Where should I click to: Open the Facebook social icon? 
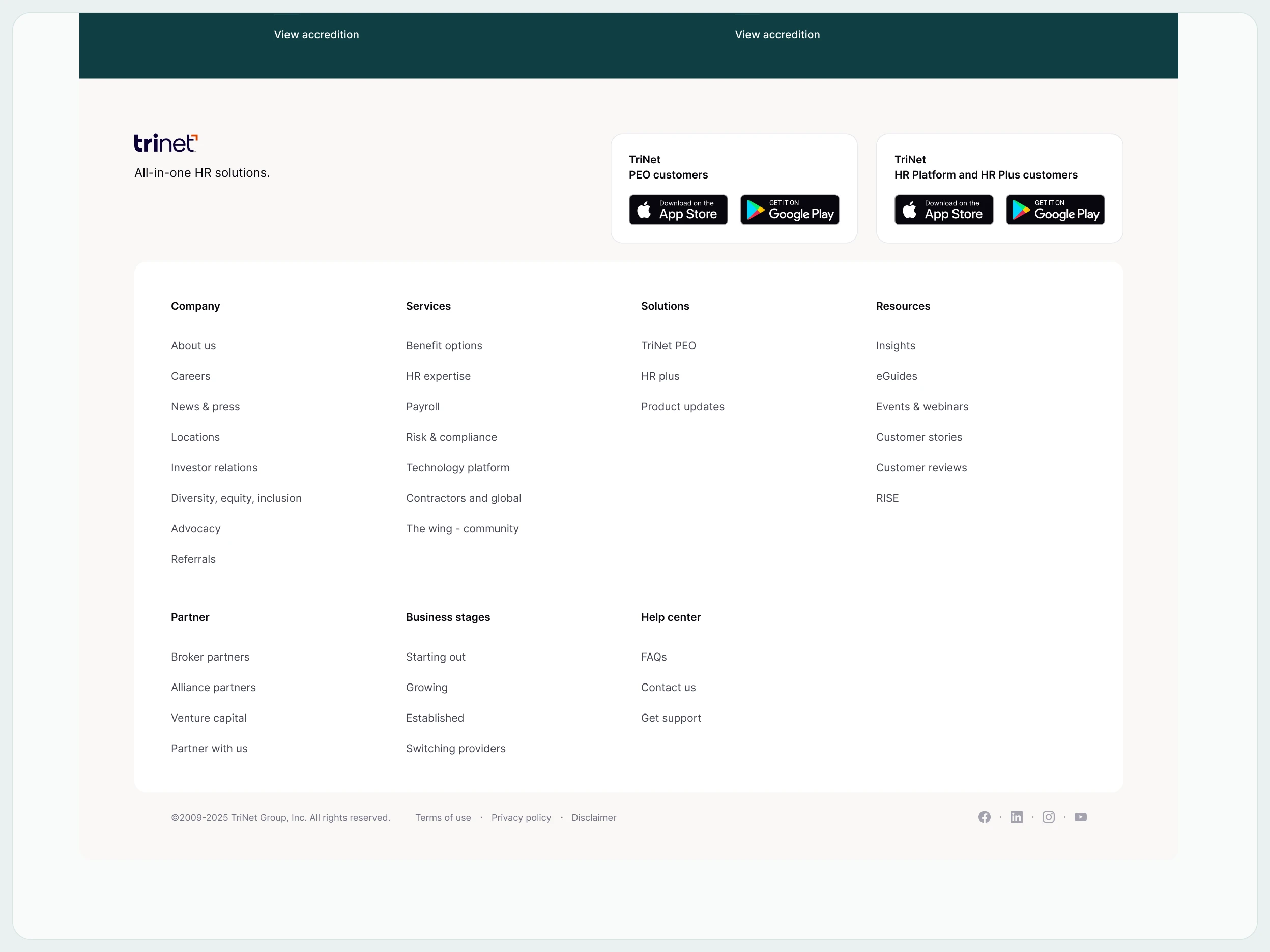984,817
